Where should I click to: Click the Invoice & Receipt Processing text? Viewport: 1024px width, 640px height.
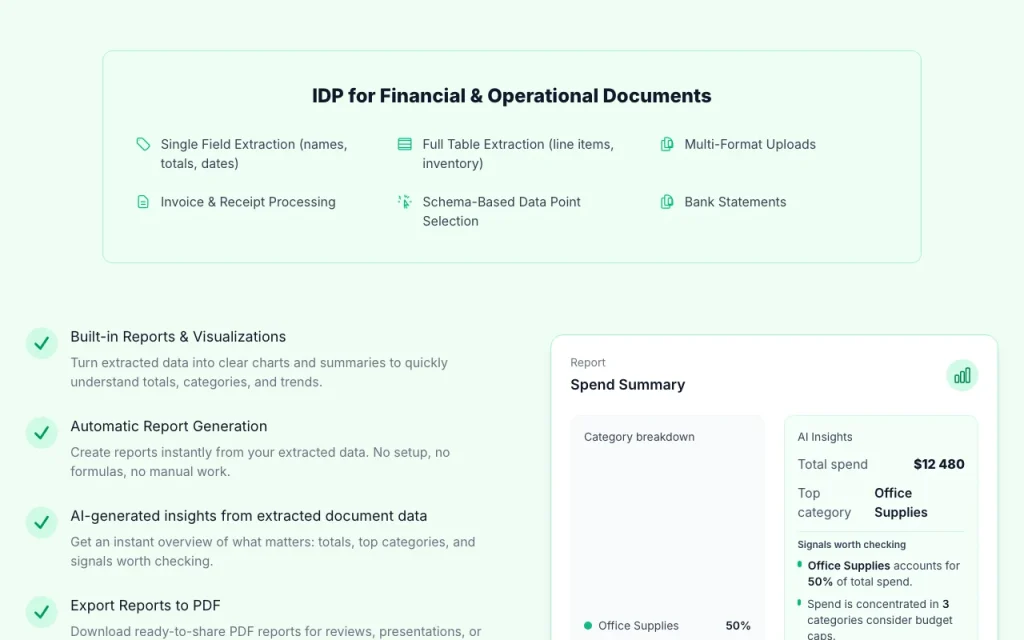pos(248,202)
